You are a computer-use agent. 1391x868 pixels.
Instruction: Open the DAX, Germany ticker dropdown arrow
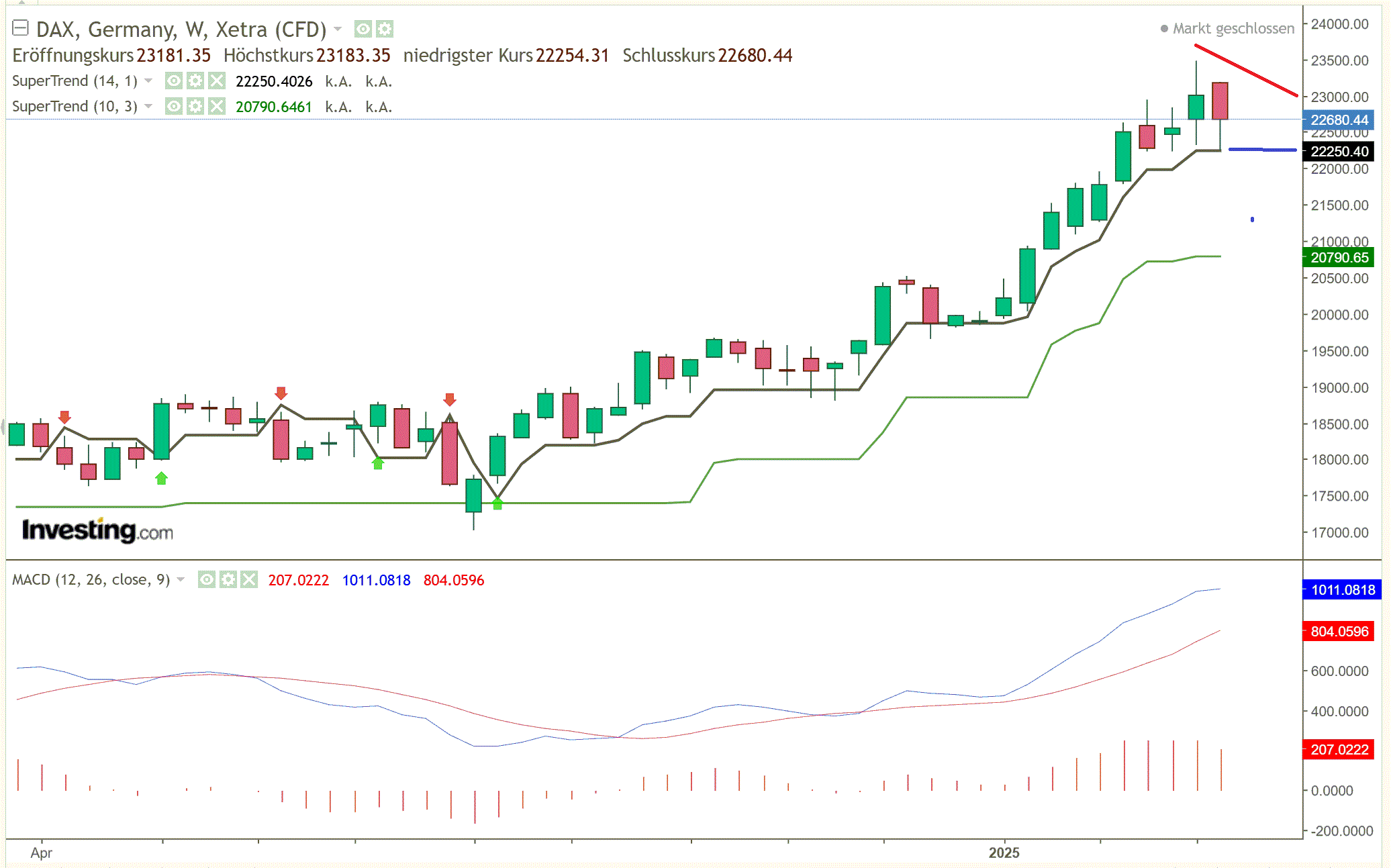[x=338, y=30]
